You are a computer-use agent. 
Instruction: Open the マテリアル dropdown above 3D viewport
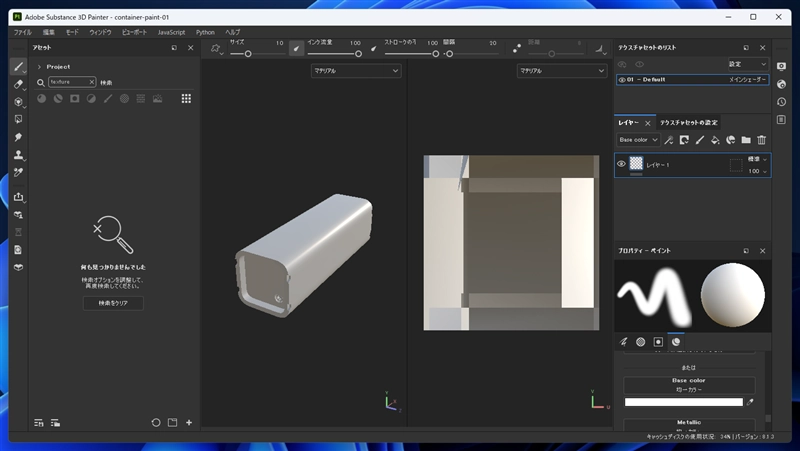coord(356,71)
